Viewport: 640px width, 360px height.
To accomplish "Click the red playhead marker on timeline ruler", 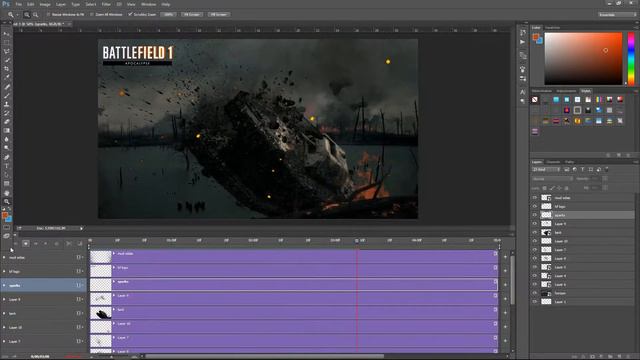I will 357,240.
